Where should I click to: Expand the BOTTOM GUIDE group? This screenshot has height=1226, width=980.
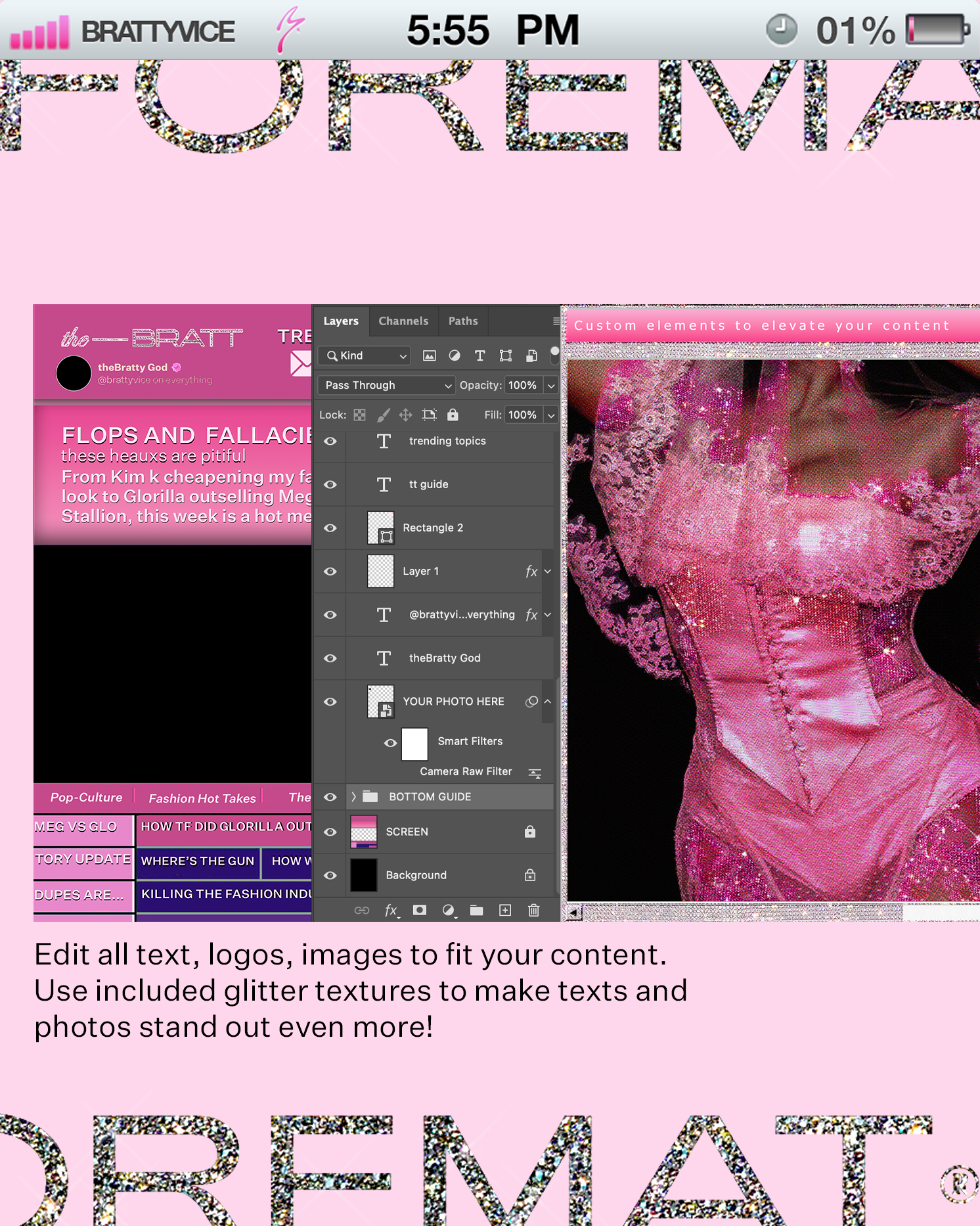click(353, 796)
